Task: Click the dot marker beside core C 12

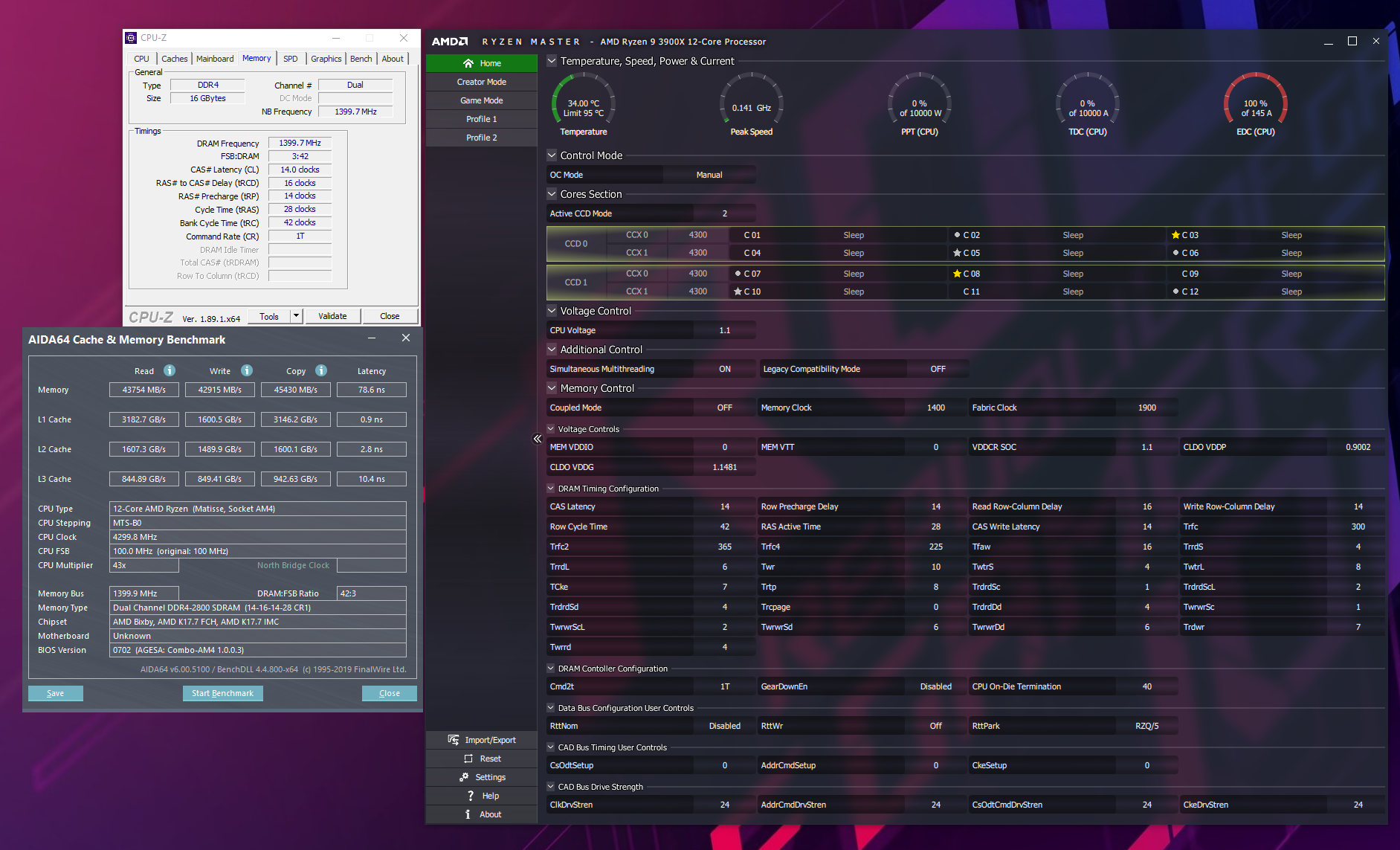Action: (1175, 292)
